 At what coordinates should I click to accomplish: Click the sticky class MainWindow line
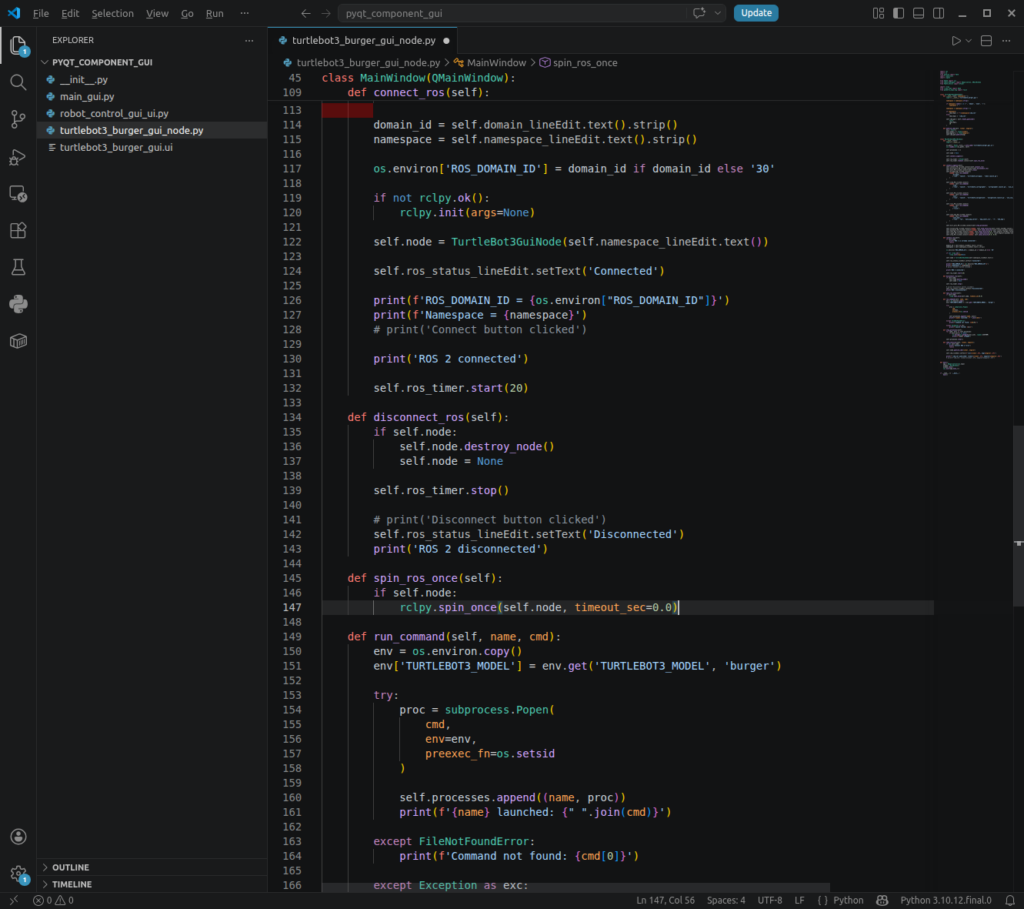coord(418,78)
